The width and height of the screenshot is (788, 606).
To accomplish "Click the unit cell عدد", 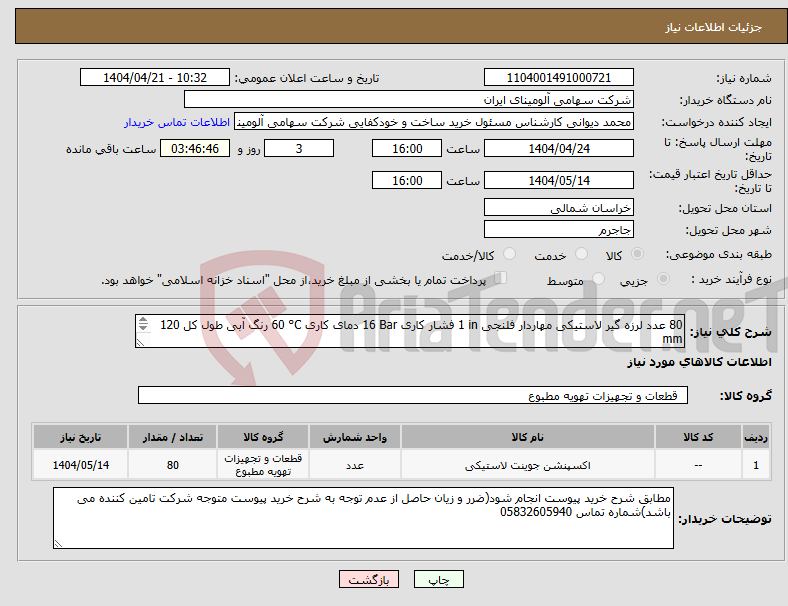I will pyautogui.click(x=355, y=465).
